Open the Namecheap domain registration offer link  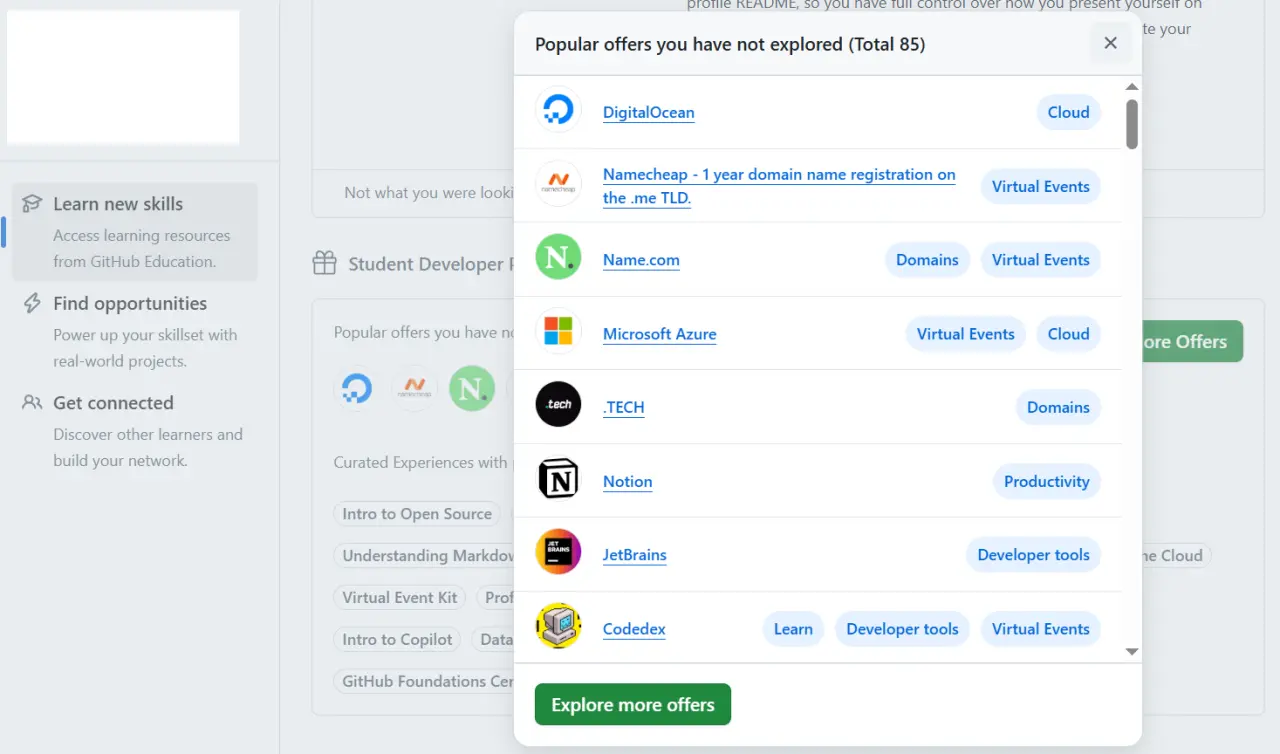[779, 186]
